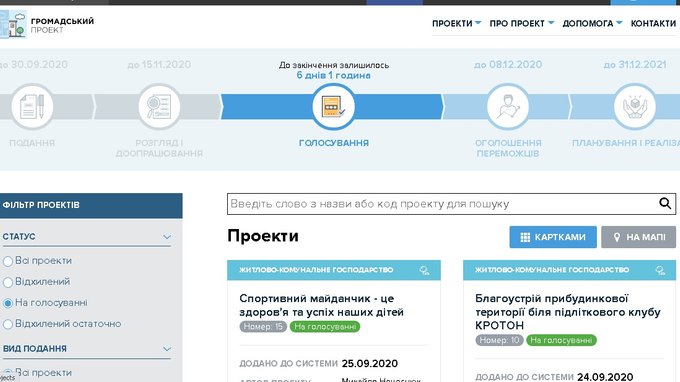This screenshot has height=382, width=680.
Task: Open the Контакти page
Action: click(x=653, y=23)
